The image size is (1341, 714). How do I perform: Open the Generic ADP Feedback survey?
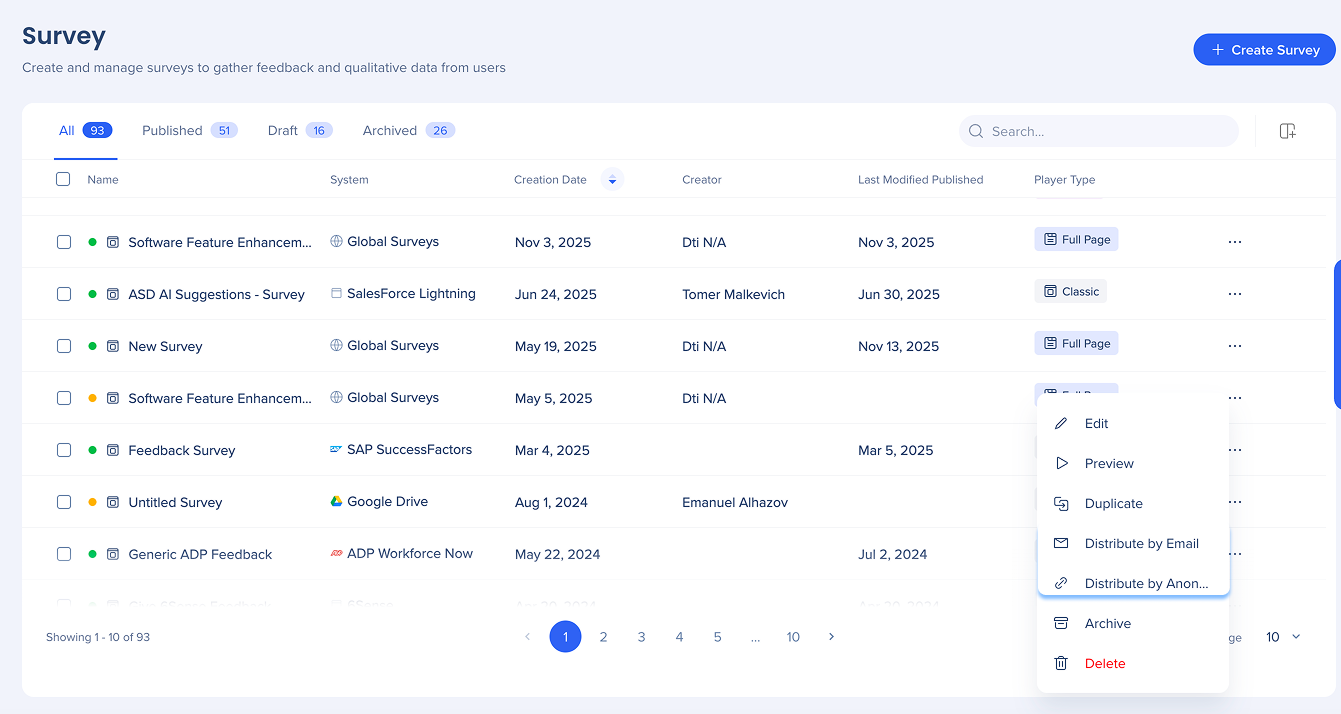point(200,554)
